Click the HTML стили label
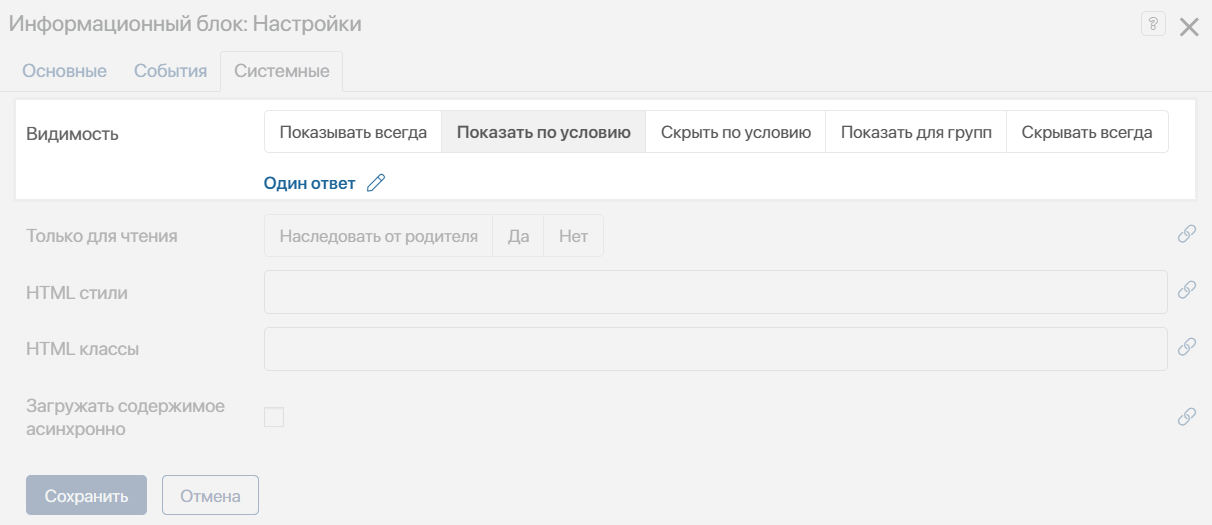1212x525 pixels. (x=77, y=293)
